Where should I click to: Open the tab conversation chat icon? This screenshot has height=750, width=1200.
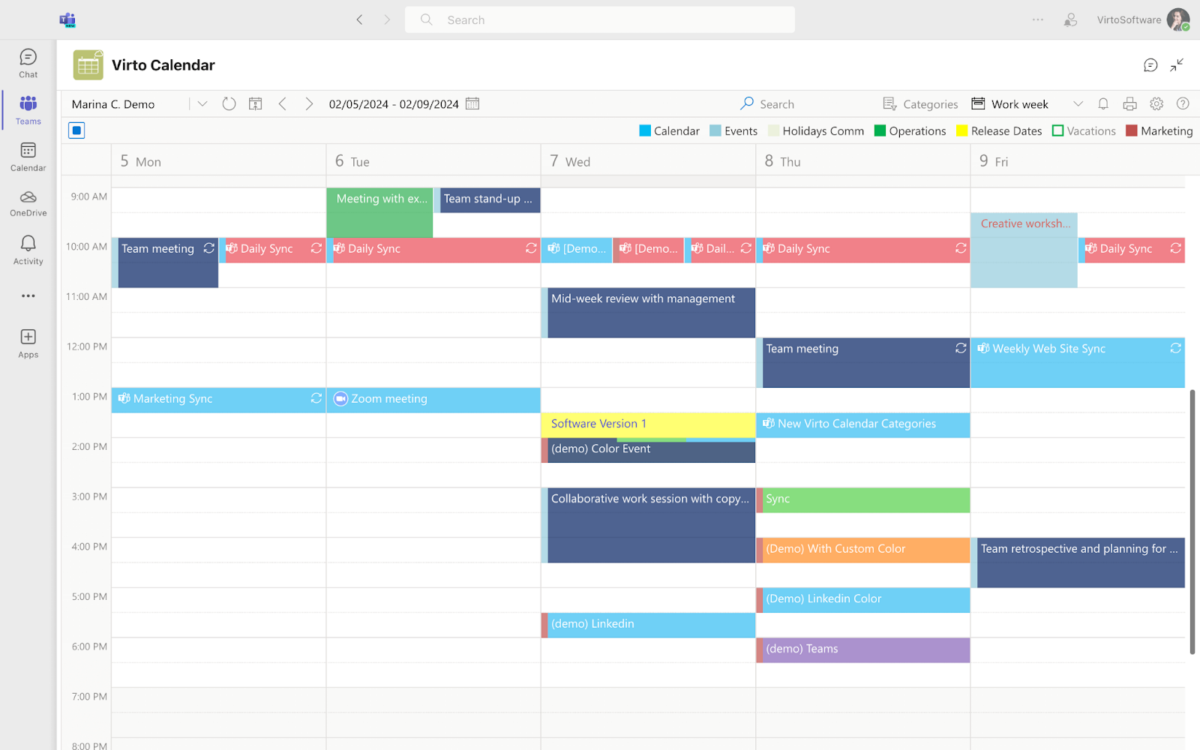click(1151, 65)
